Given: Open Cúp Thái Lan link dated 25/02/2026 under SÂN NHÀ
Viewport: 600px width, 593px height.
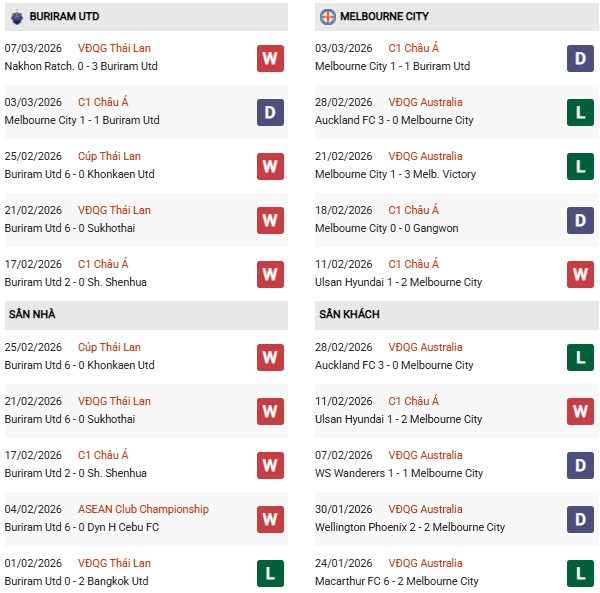Looking at the screenshot, I should [109, 347].
